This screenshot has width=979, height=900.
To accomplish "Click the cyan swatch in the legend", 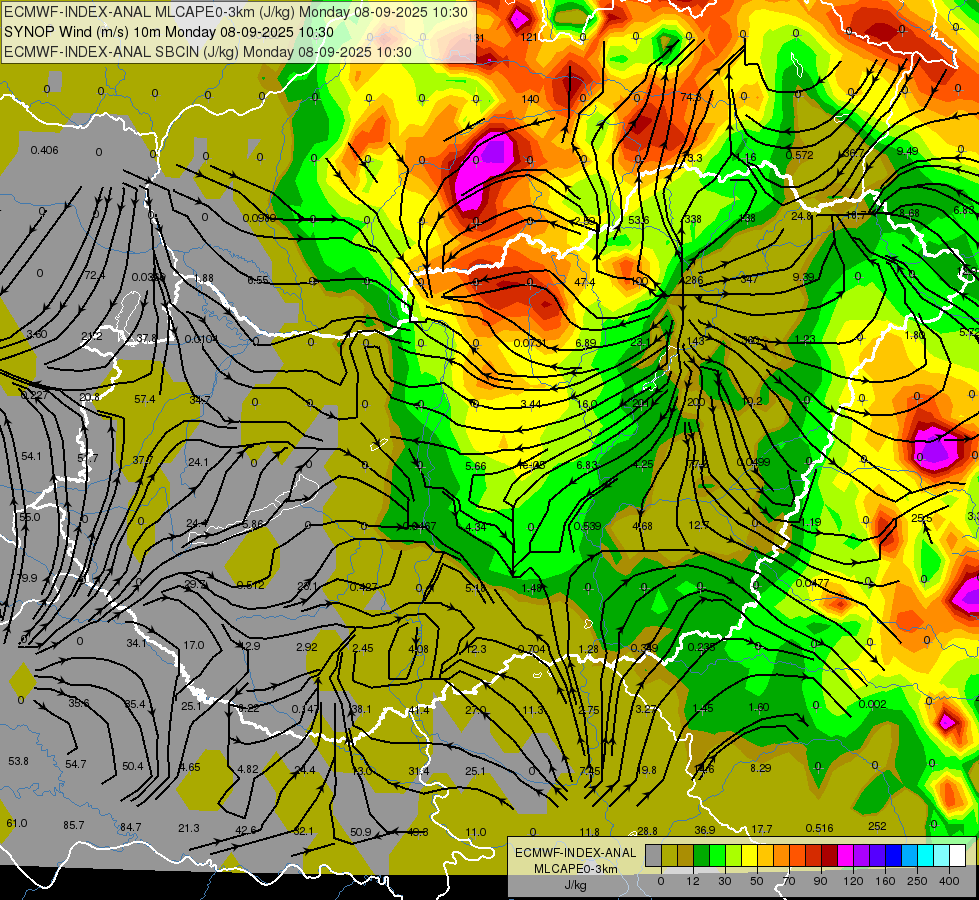I will click(925, 855).
